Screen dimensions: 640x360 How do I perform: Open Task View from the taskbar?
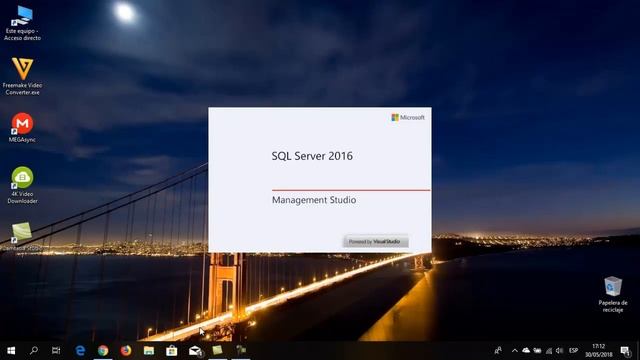pyautogui.click(x=56, y=351)
